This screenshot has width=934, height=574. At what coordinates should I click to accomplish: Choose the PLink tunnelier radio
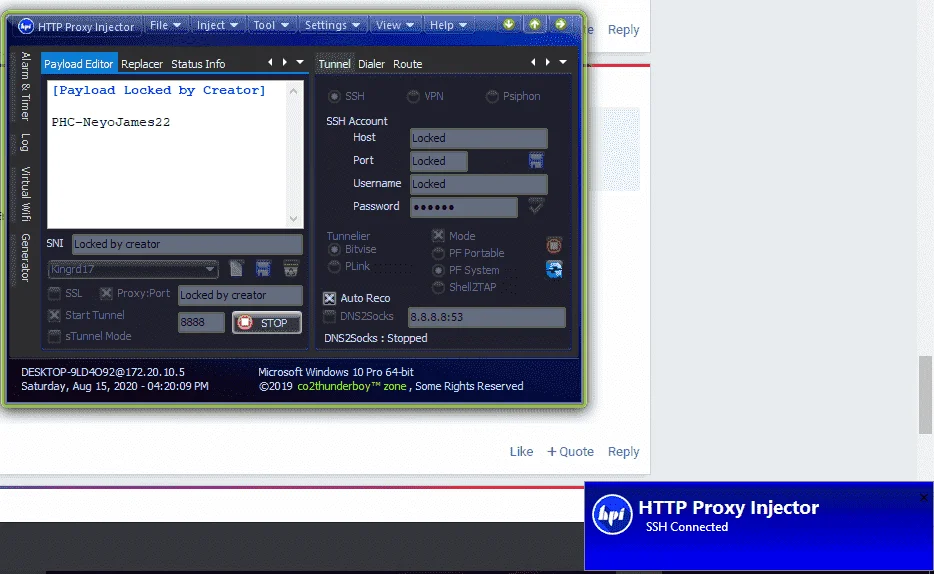pyautogui.click(x=334, y=266)
